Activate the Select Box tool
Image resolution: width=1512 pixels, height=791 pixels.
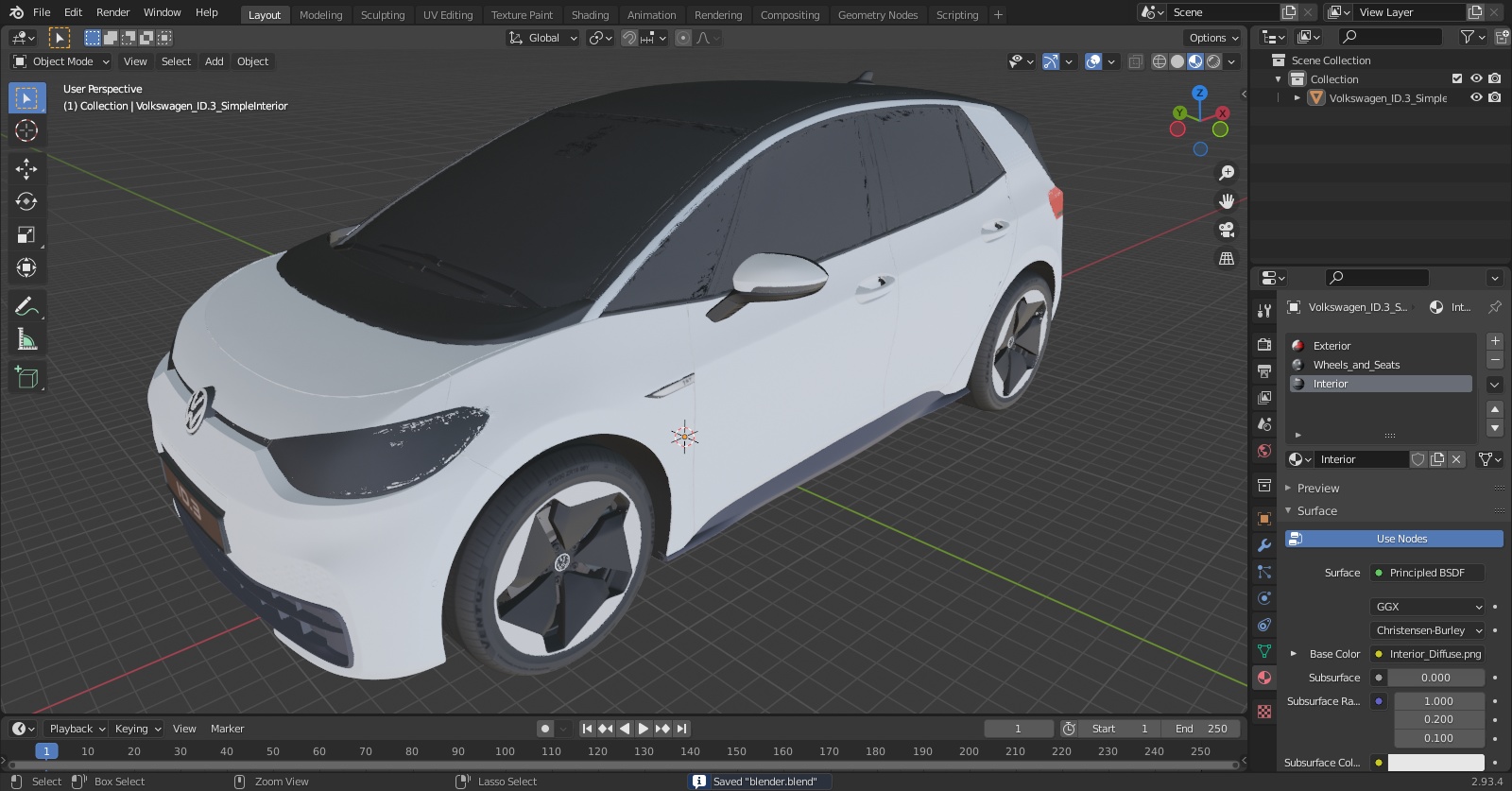pos(26,98)
